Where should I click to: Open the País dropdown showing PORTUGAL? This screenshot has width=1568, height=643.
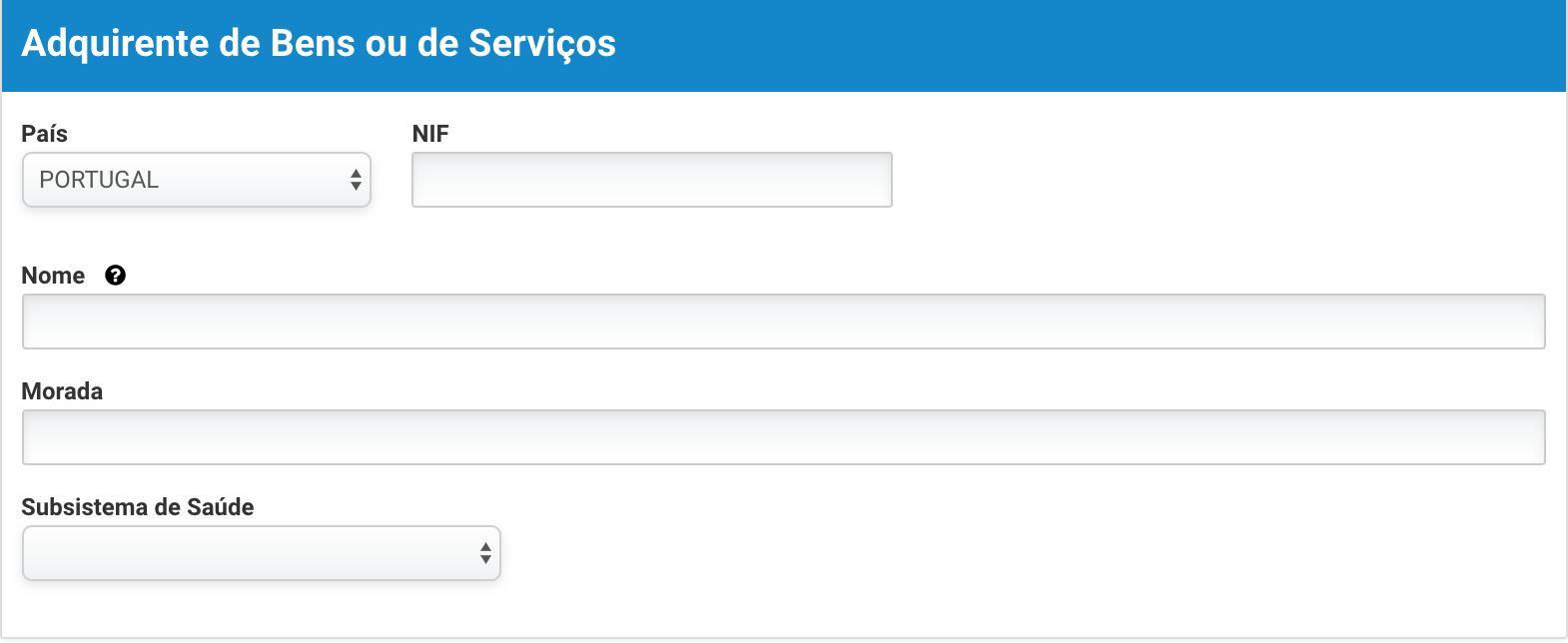(196, 180)
